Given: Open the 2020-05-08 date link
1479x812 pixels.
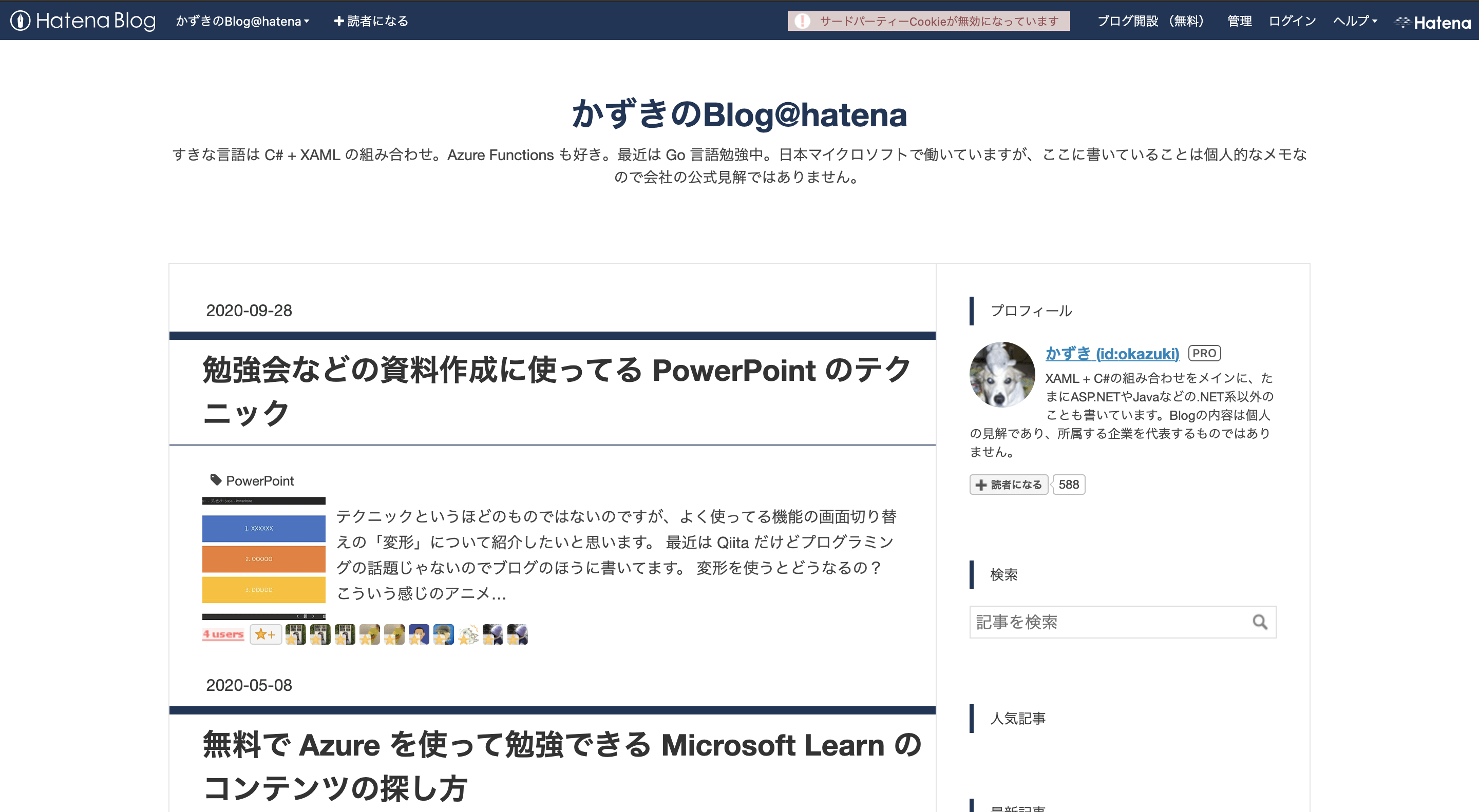Looking at the screenshot, I should [x=249, y=685].
